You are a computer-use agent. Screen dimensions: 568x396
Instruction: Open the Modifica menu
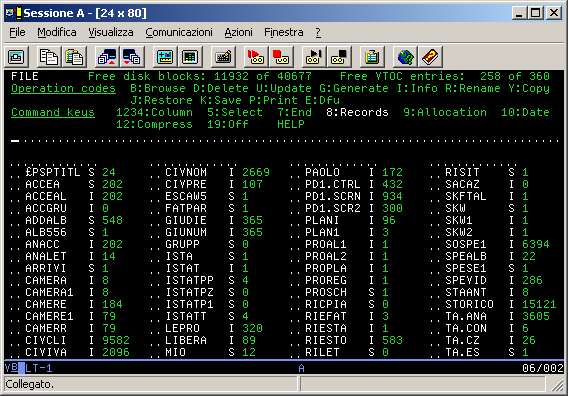tap(57, 32)
